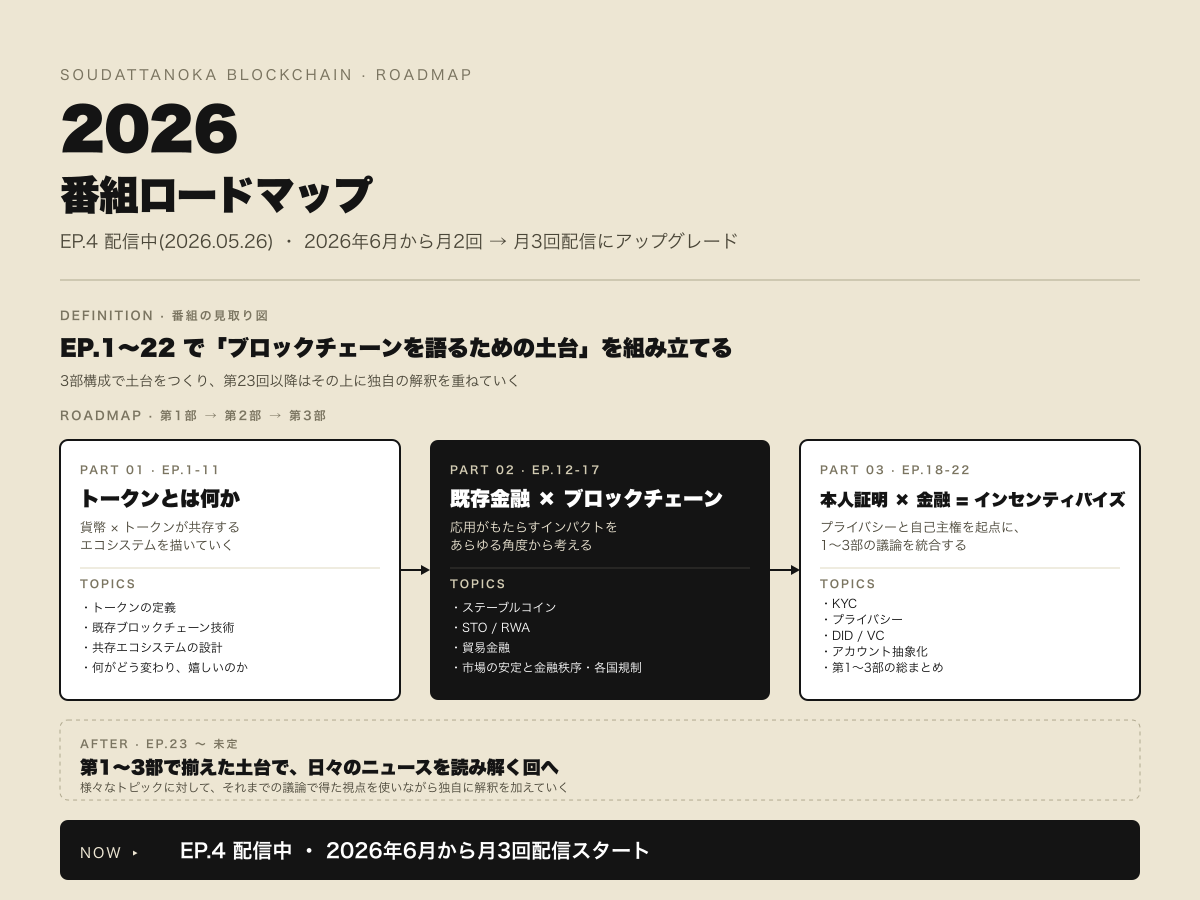
Task: Click the 第1〜3部で揃えた土台で headline
Action: pos(319,767)
